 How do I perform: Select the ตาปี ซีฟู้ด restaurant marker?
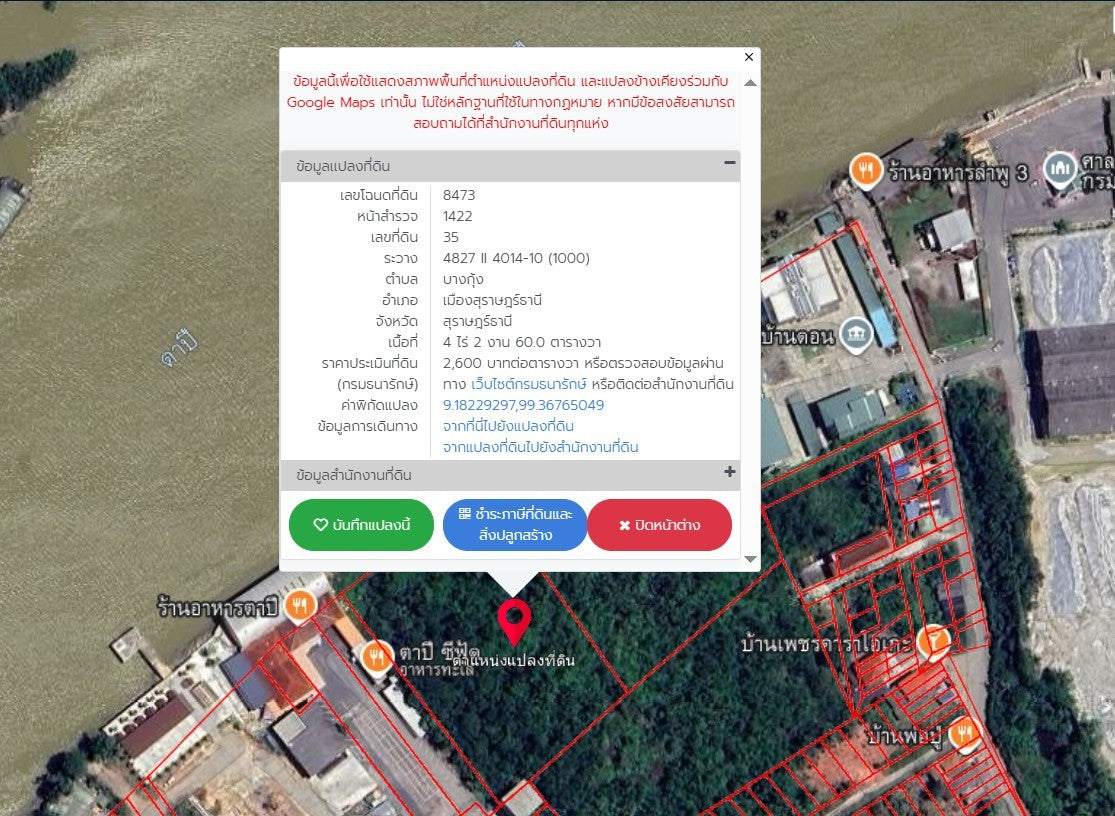(x=377, y=655)
